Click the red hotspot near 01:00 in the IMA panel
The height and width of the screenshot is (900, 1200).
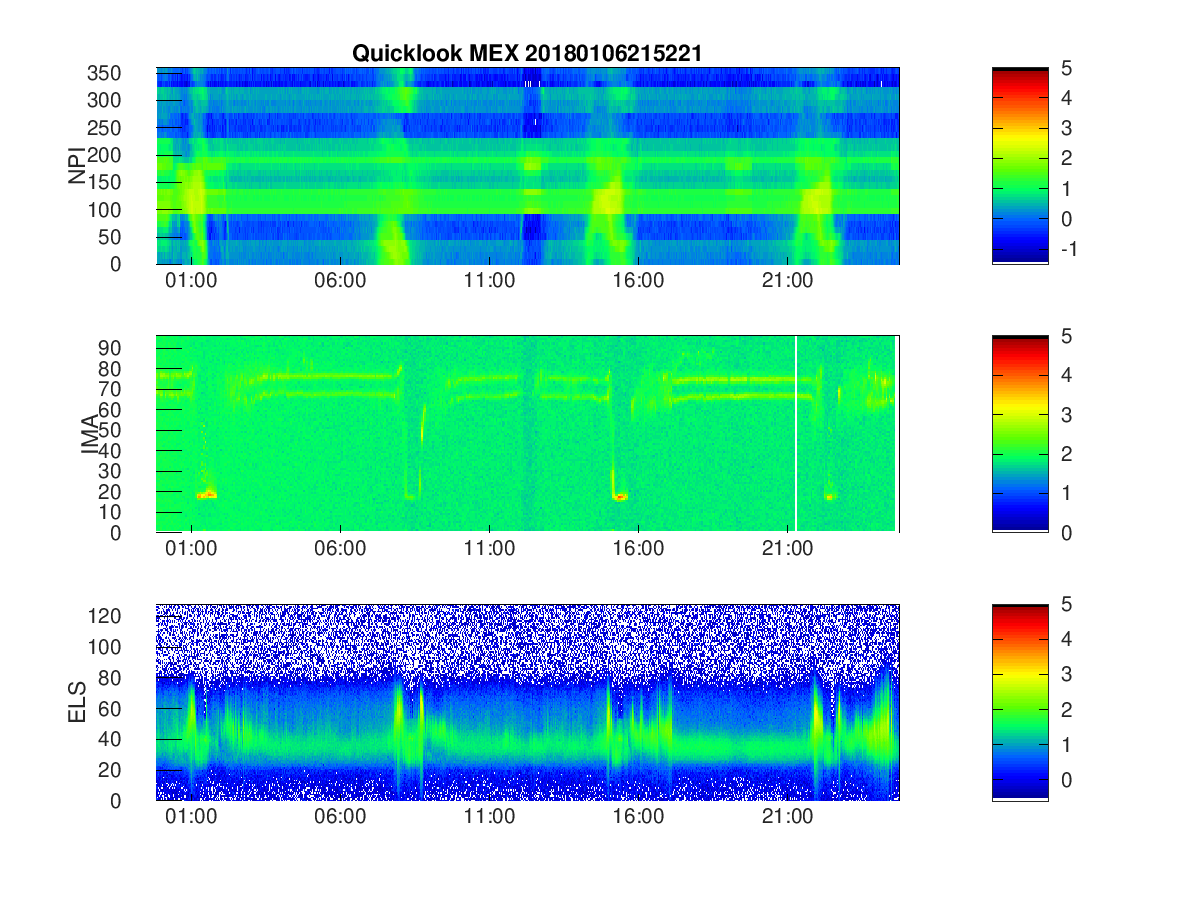click(x=207, y=494)
